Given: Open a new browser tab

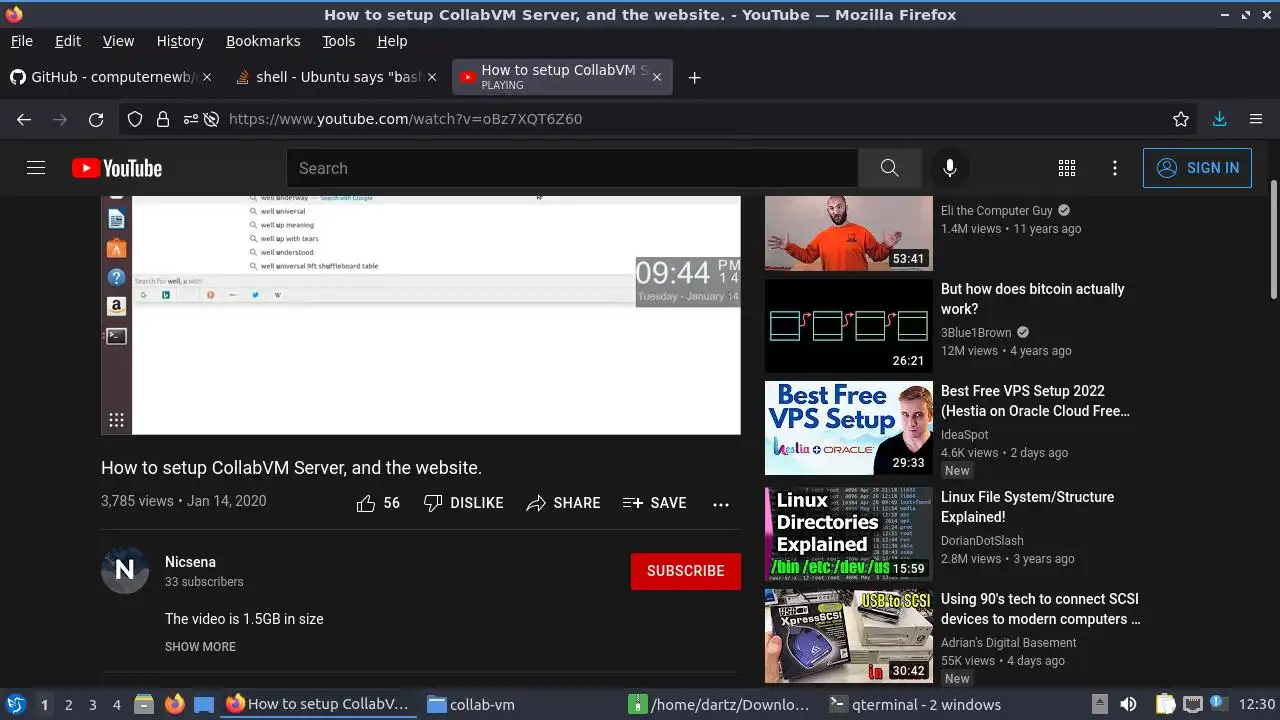Looking at the screenshot, I should pos(694,78).
